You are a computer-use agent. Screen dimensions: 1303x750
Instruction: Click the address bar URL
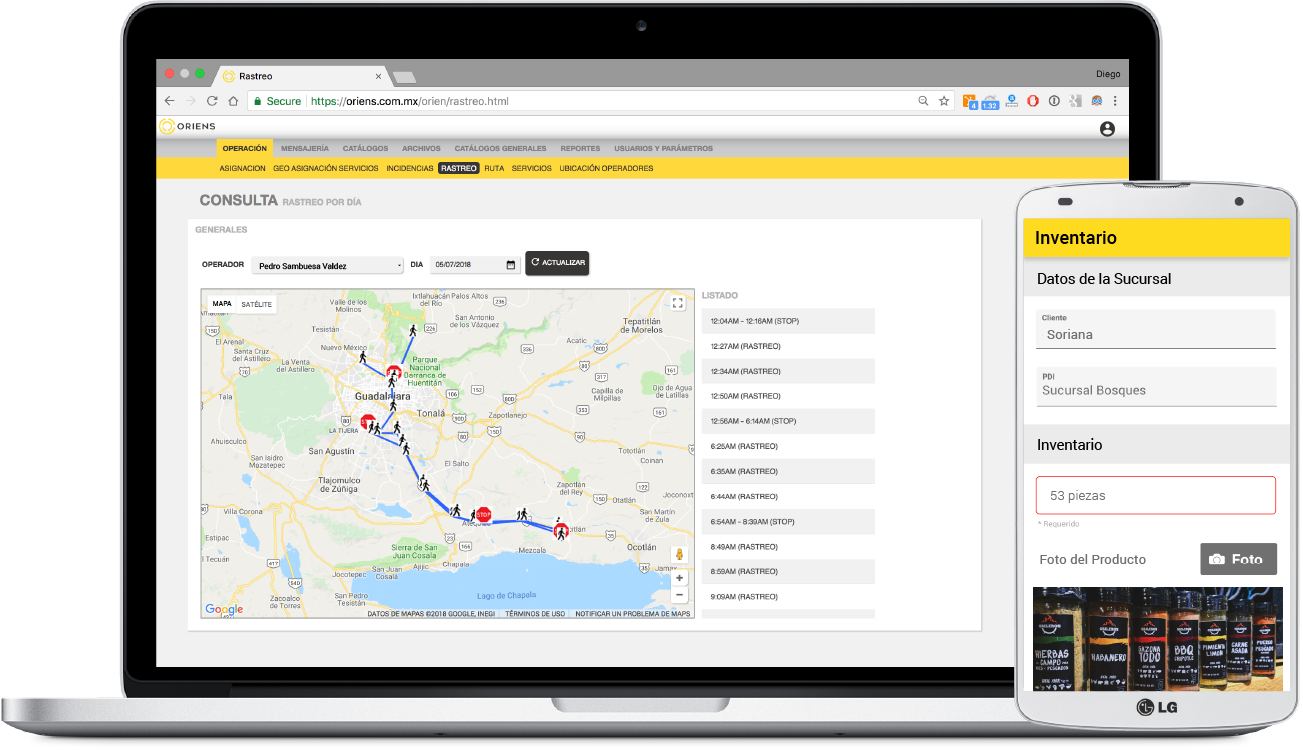[409, 101]
